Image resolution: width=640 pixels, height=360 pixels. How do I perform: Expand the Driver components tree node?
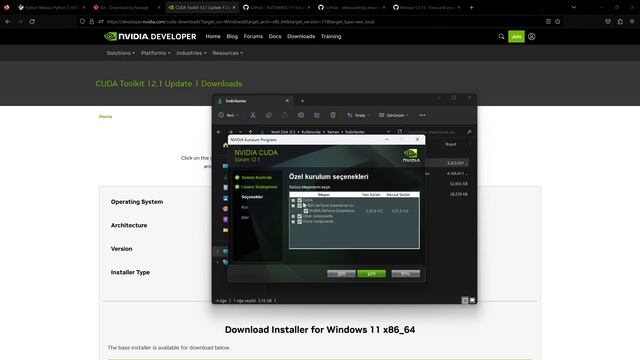[x=293, y=222]
